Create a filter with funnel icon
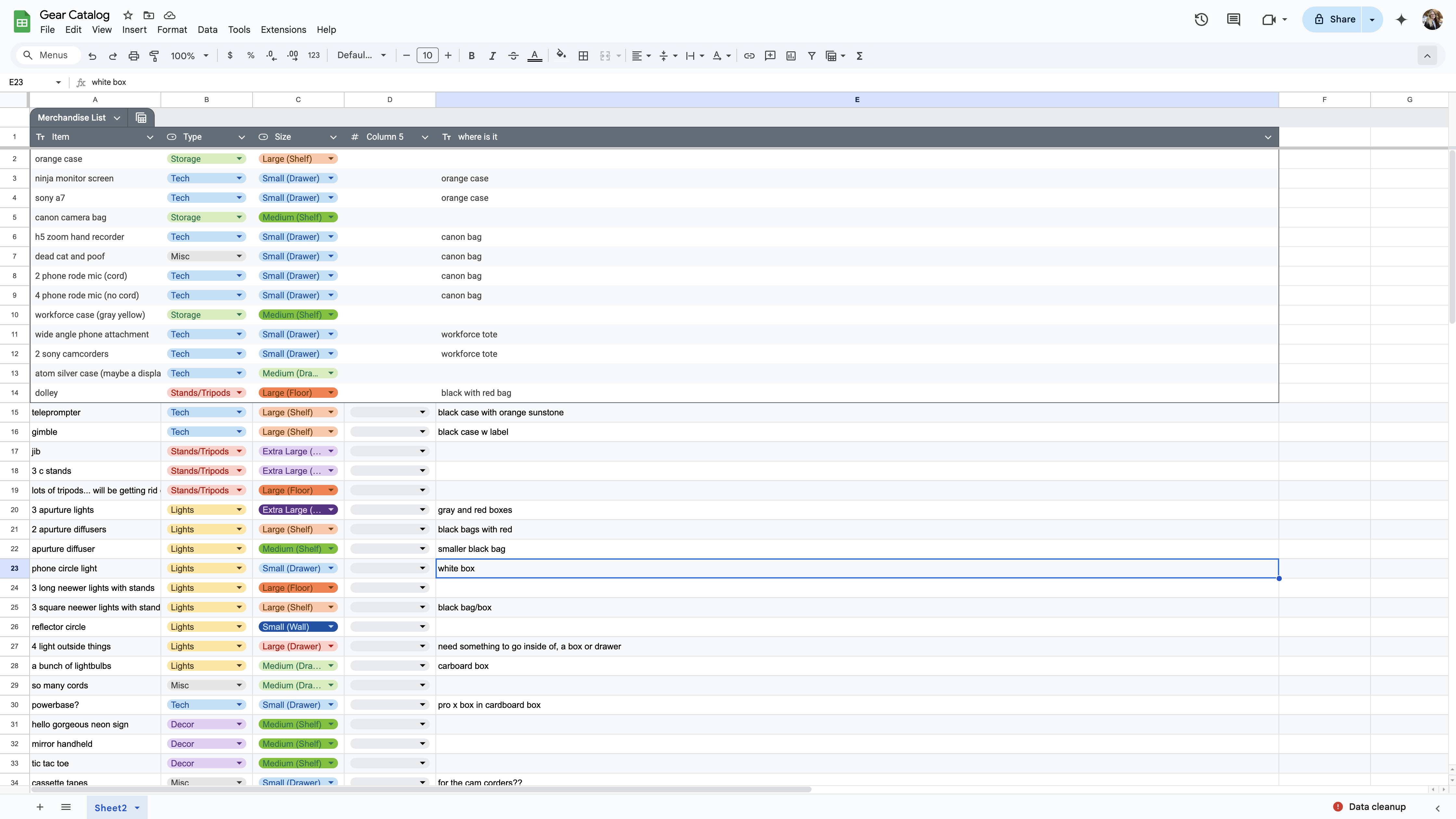This screenshot has height=819, width=1456. (811, 55)
